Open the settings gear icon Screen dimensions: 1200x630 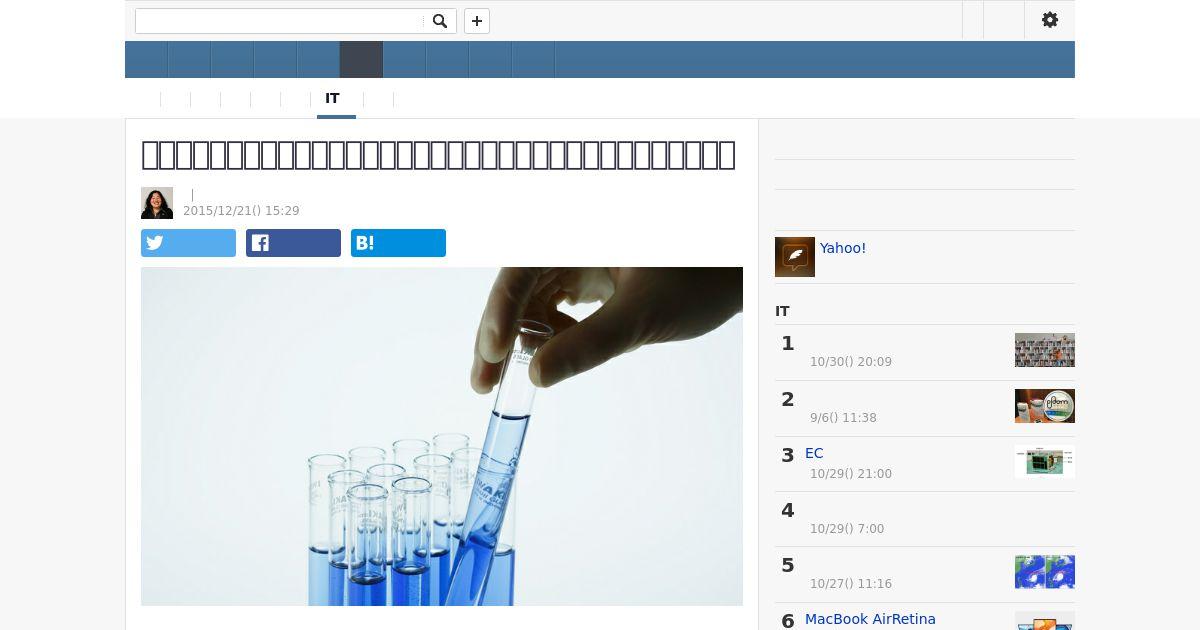click(x=1050, y=20)
